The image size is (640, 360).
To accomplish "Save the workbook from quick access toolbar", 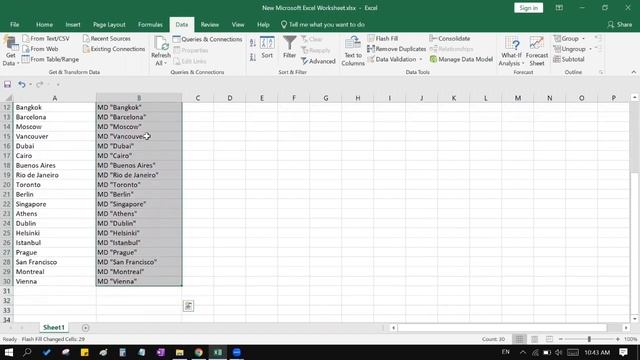I will (x=7, y=84).
